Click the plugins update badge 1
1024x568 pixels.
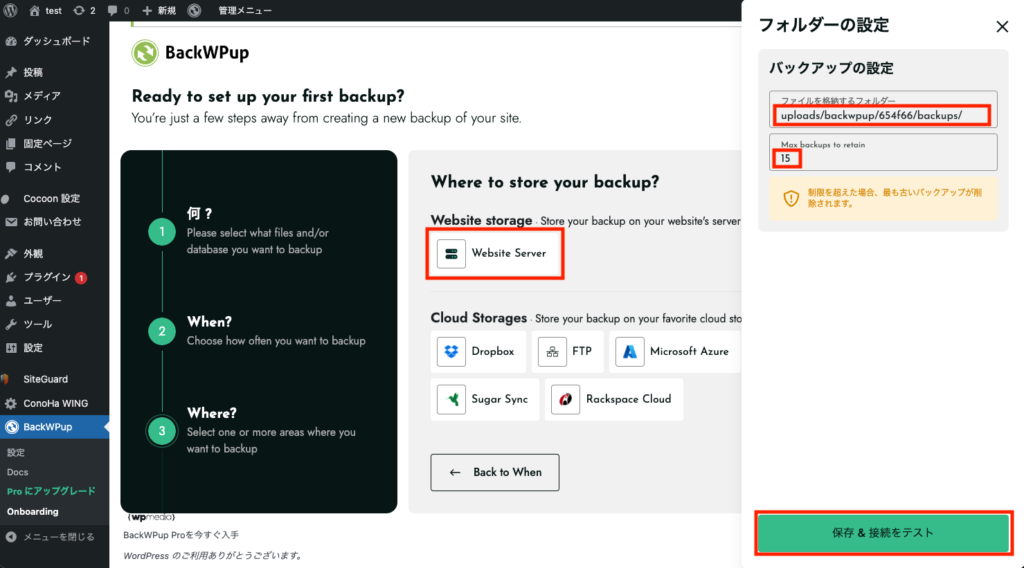(81, 278)
